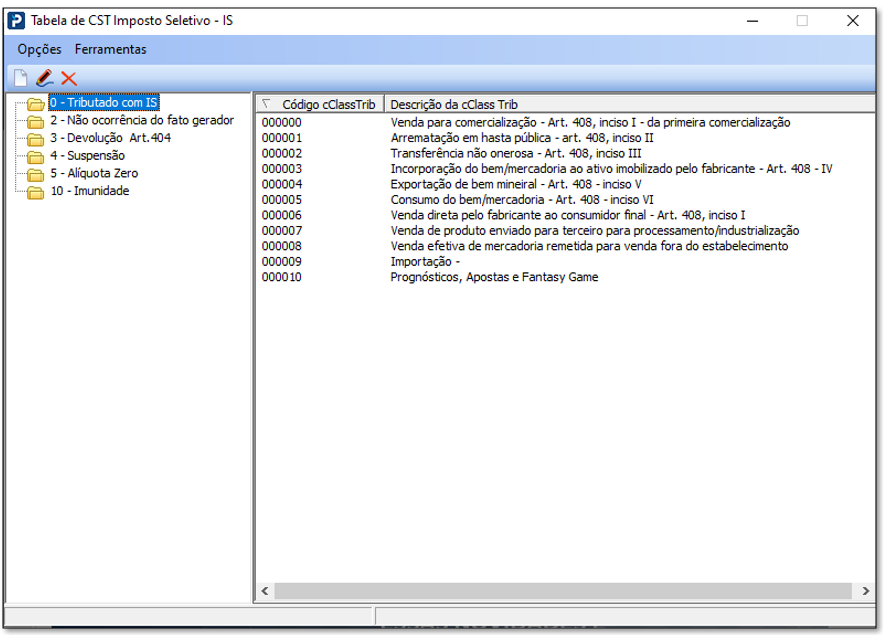Viewport: 883px width, 635px height.
Task: Click the red Delete X icon
Action: click(69, 78)
